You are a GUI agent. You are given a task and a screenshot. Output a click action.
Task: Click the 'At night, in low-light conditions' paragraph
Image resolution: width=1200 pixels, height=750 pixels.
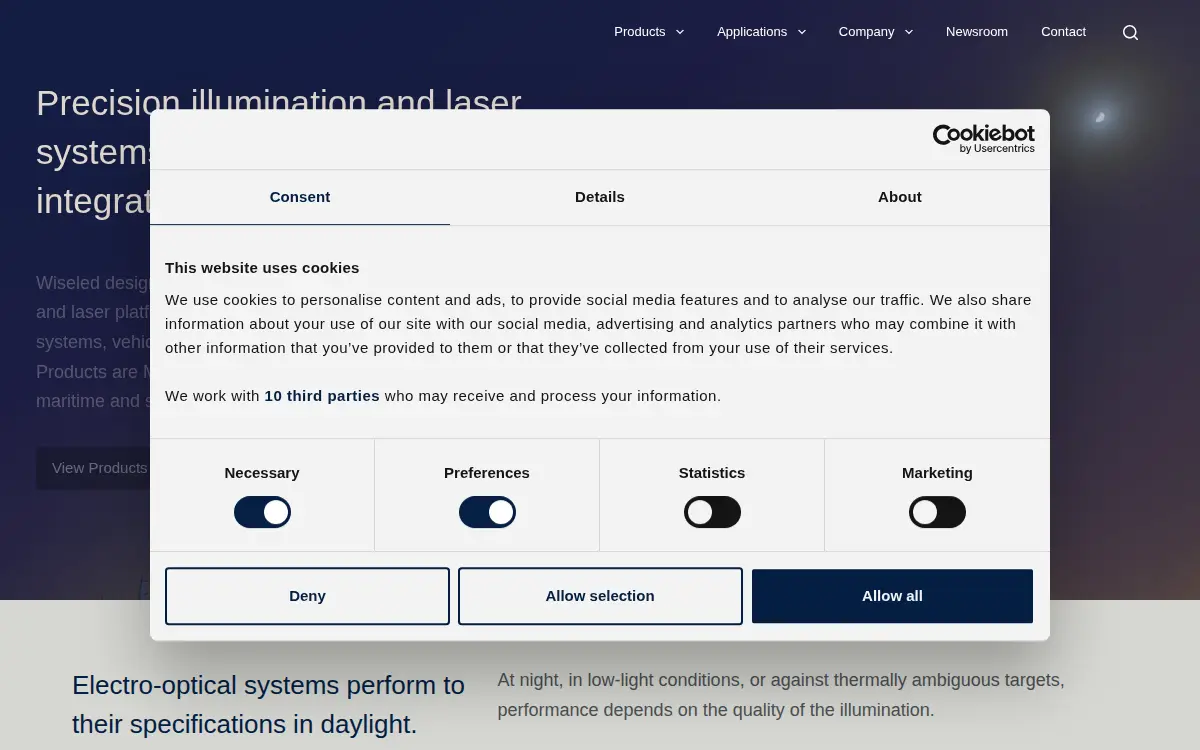[781, 695]
